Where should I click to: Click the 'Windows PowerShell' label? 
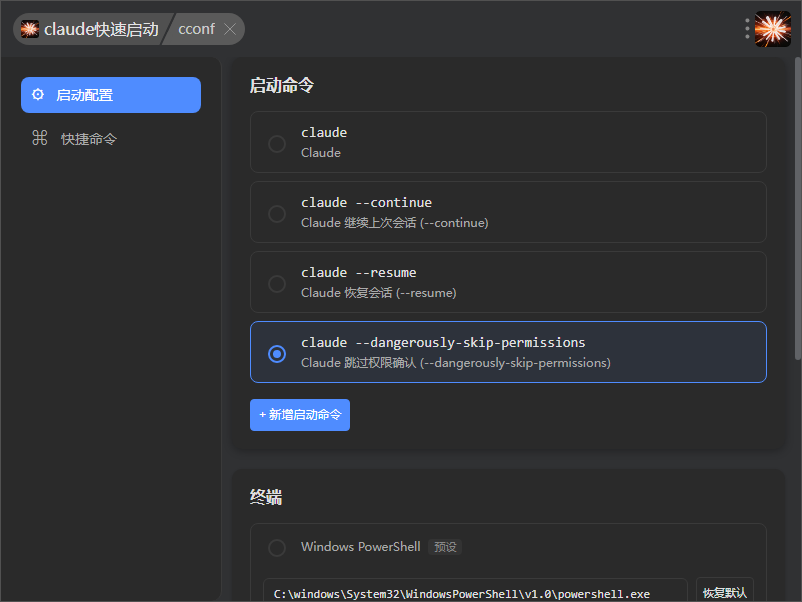[361, 547]
